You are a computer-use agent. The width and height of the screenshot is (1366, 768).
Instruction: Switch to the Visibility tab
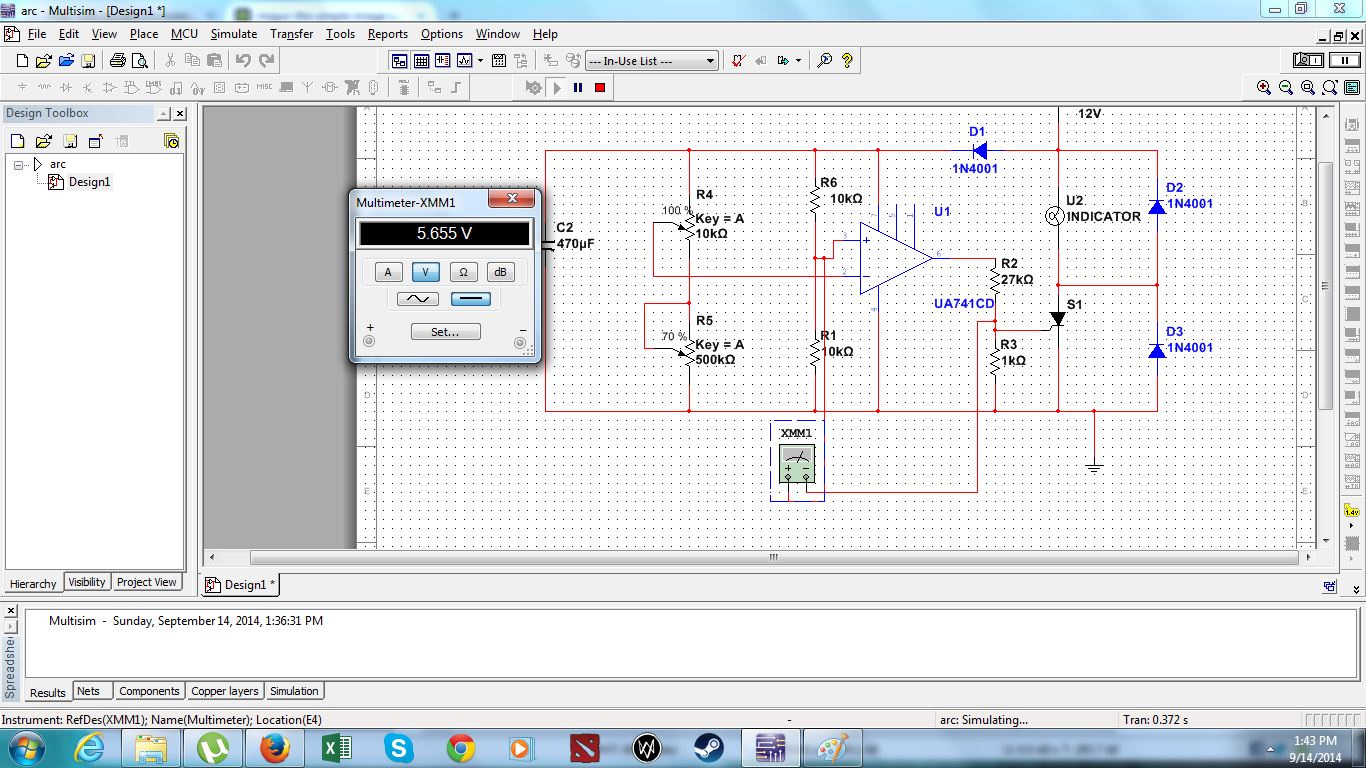pos(87,582)
